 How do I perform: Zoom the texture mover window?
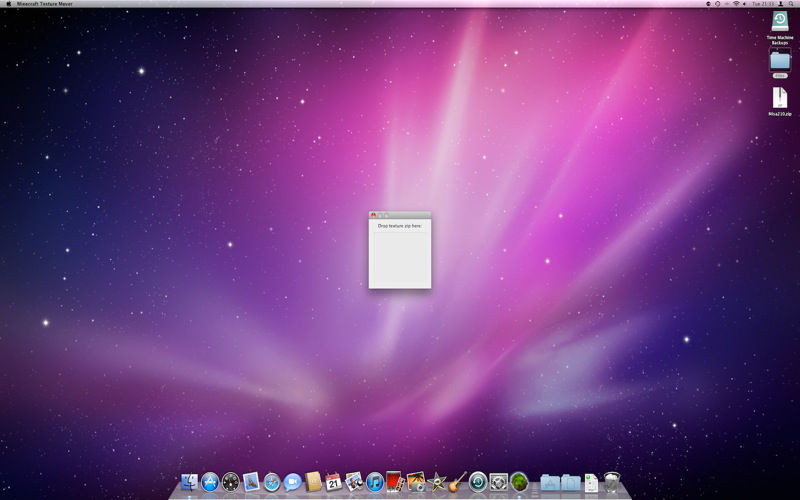tap(386, 215)
